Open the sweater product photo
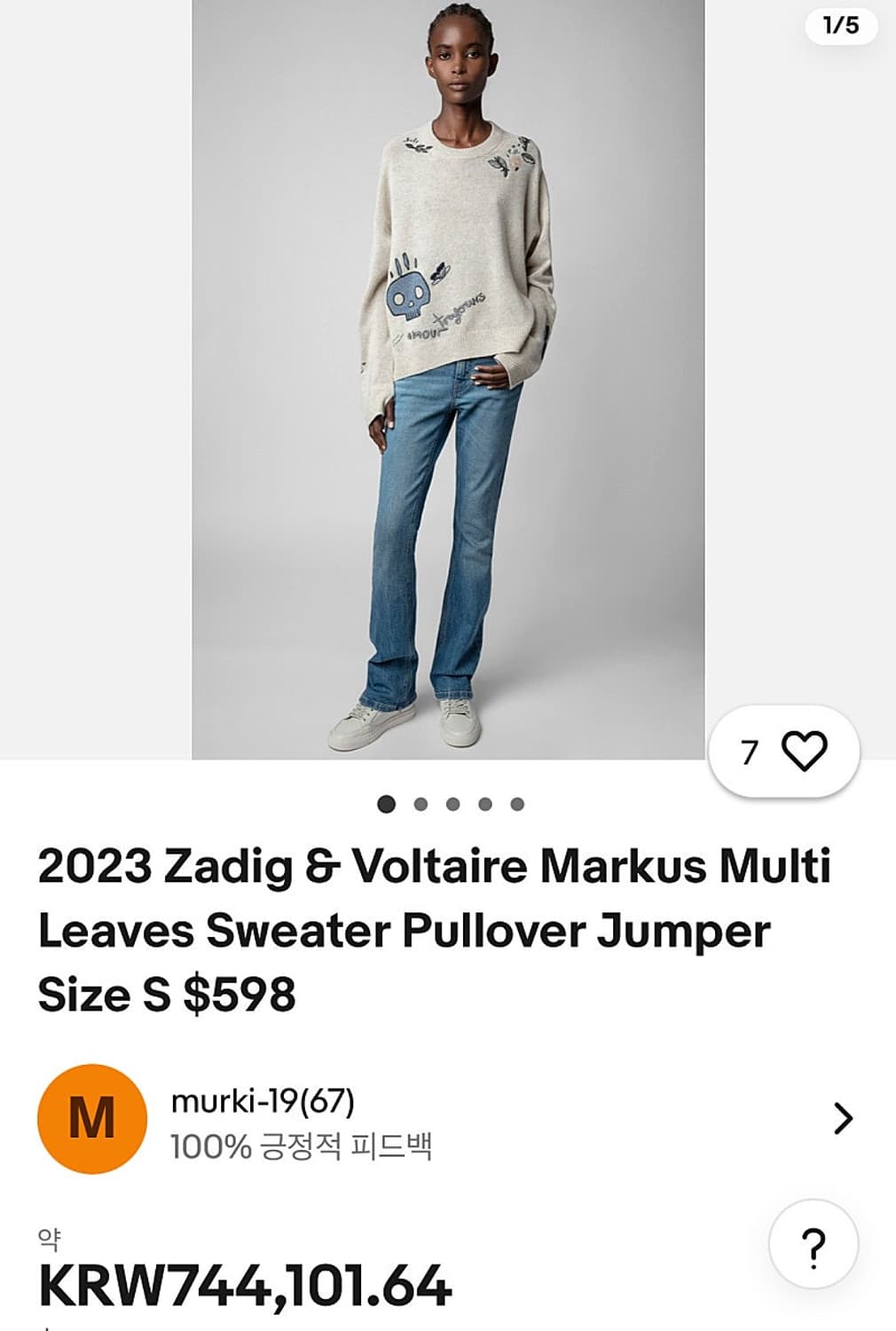The width and height of the screenshot is (896, 1331). coord(448,380)
